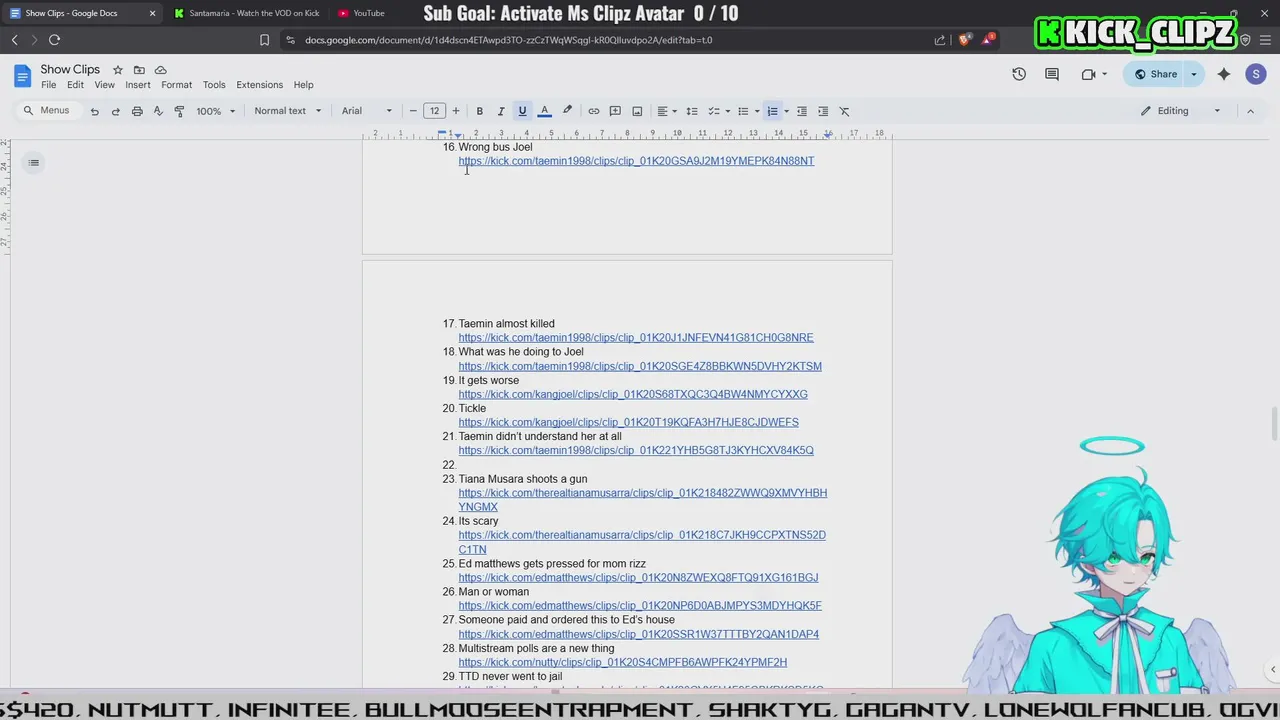Star the Show Clips document
This screenshot has height=720, width=1280.
tap(117, 70)
